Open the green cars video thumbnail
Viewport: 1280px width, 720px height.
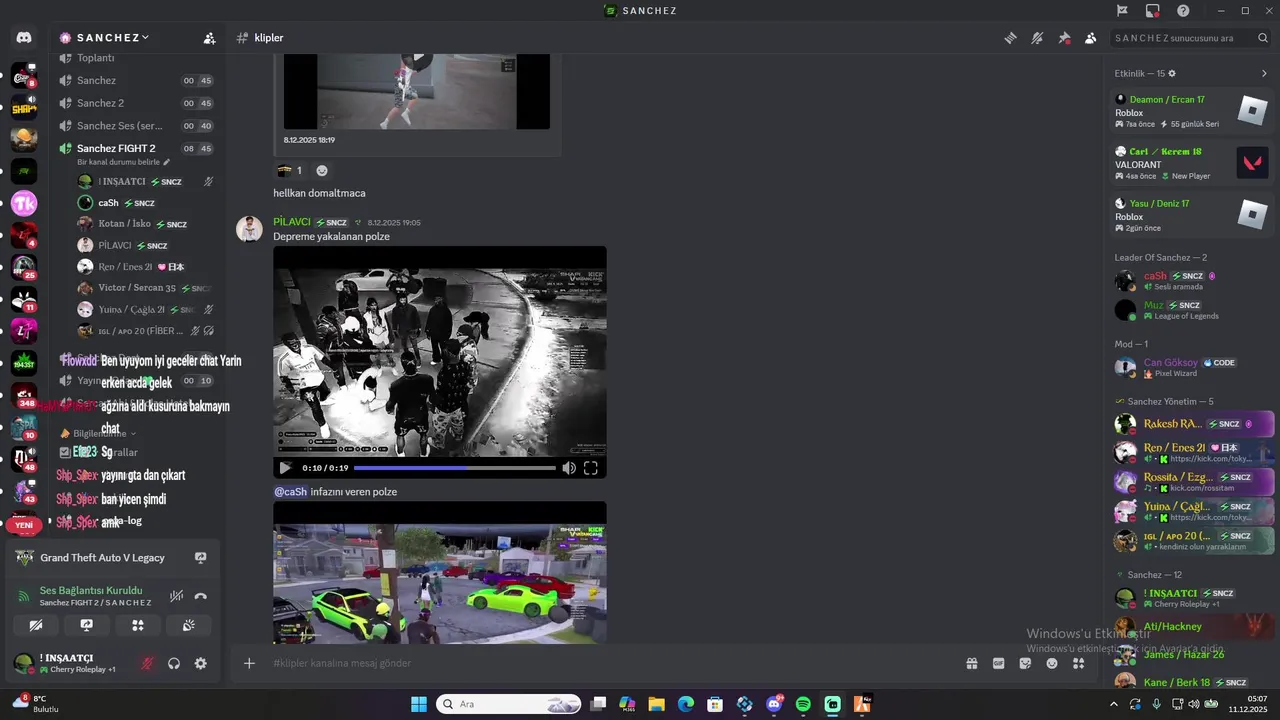(x=440, y=572)
